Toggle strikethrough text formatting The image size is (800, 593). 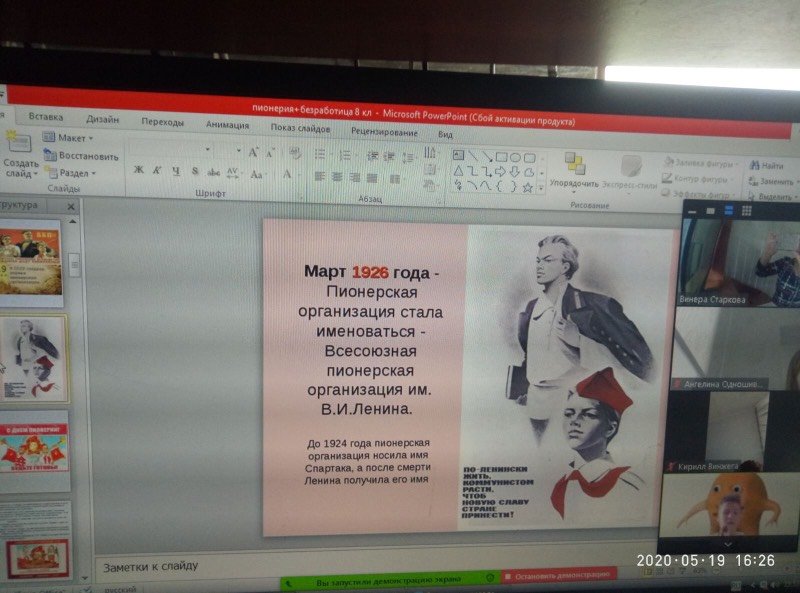(x=213, y=172)
